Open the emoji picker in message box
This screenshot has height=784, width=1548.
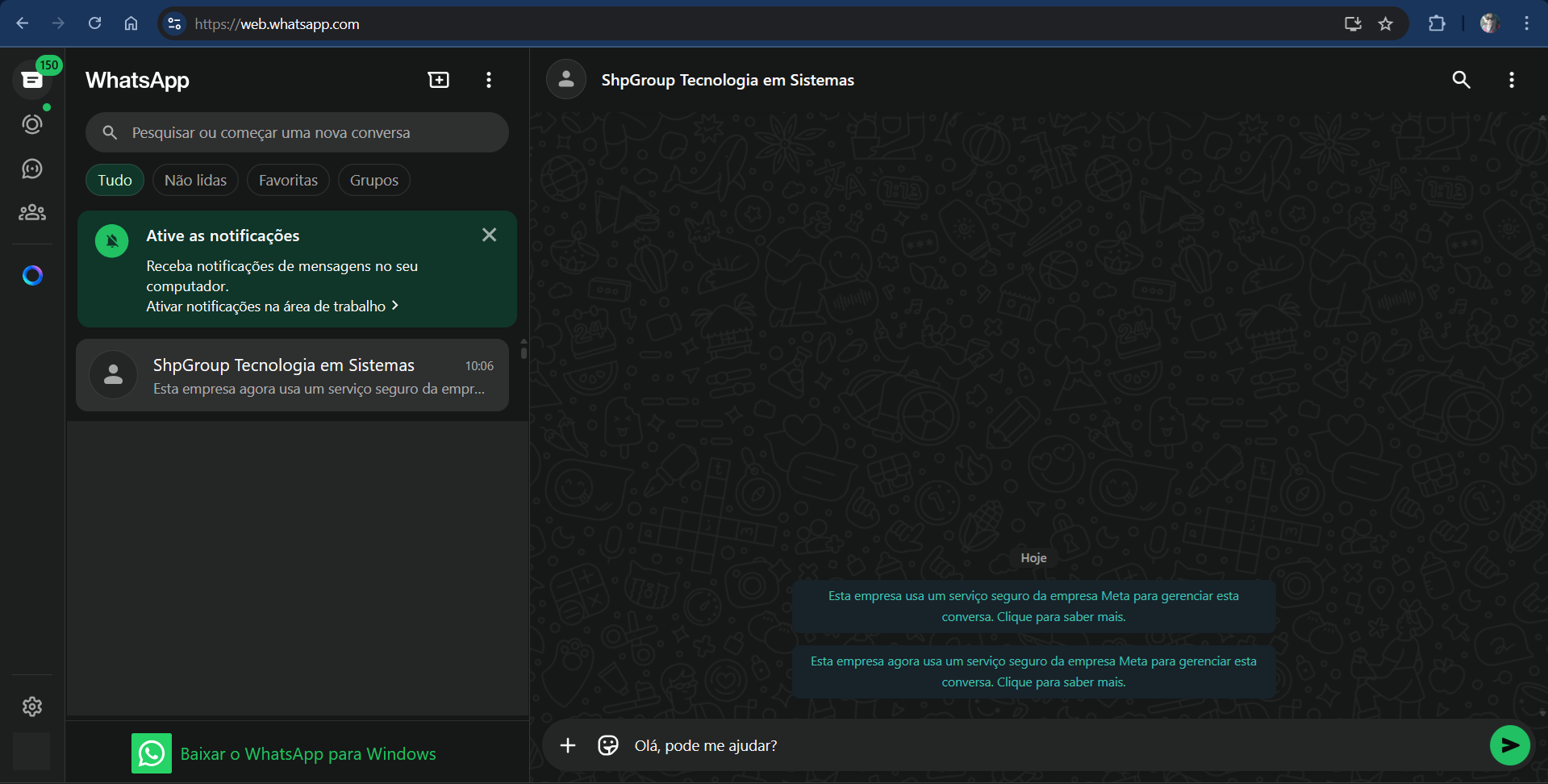(608, 745)
